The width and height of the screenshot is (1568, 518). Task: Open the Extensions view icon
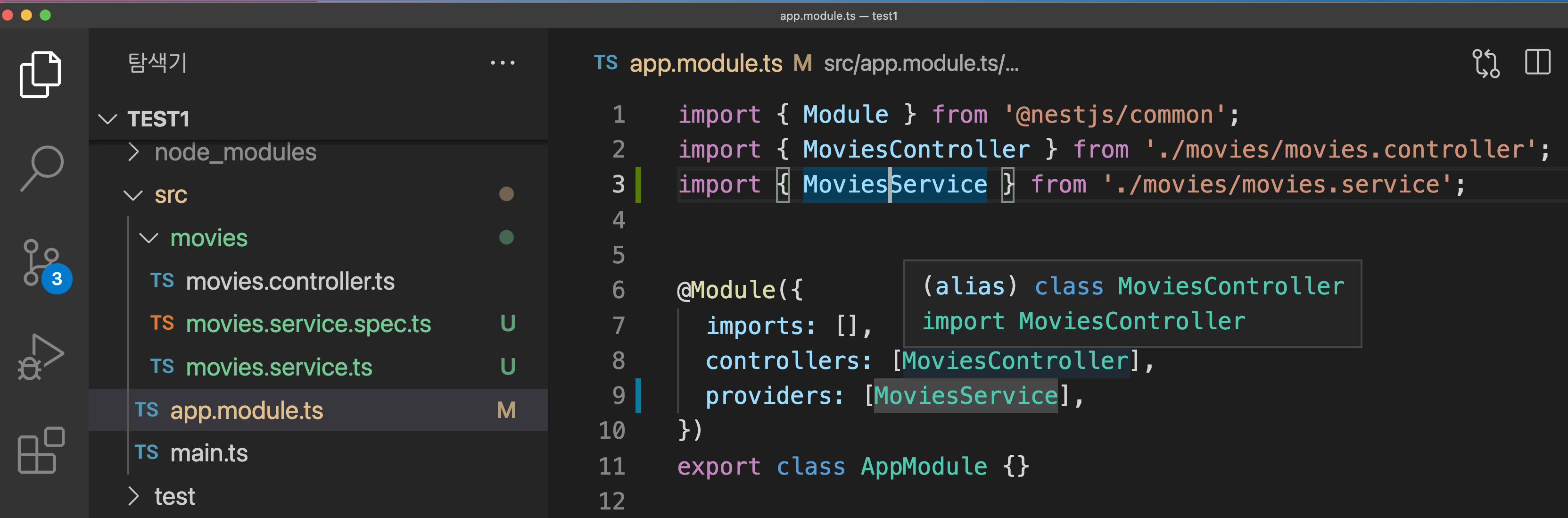(x=41, y=451)
